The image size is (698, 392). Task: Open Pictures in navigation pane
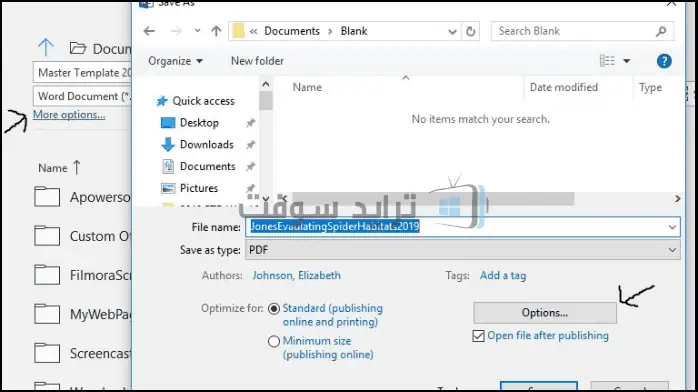click(190, 188)
